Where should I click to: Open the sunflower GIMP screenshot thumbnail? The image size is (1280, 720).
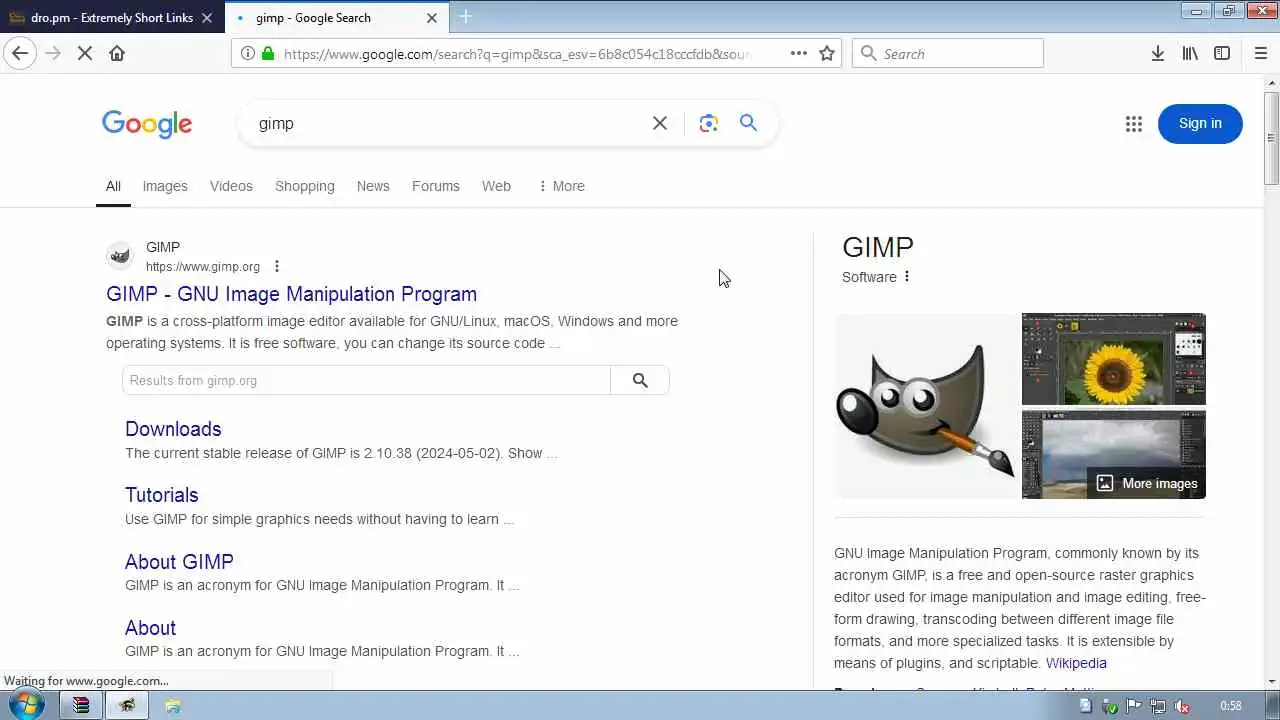point(1114,359)
